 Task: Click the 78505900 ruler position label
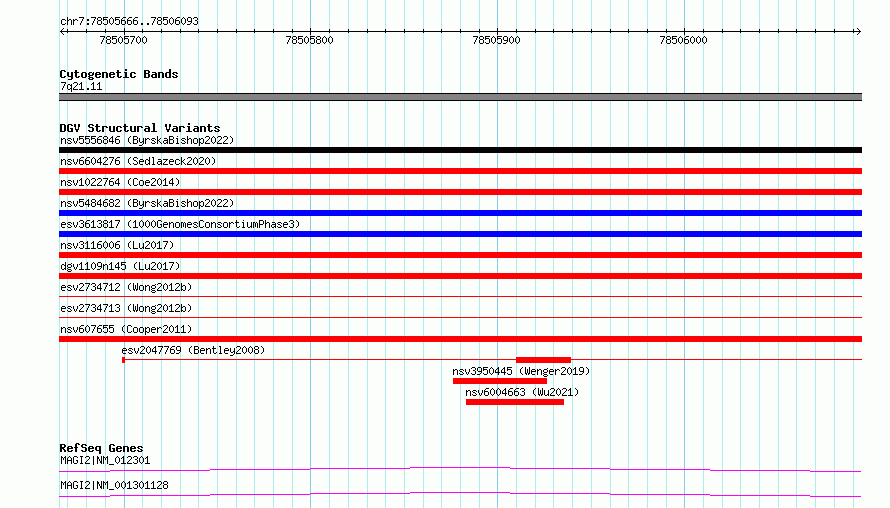[496, 40]
